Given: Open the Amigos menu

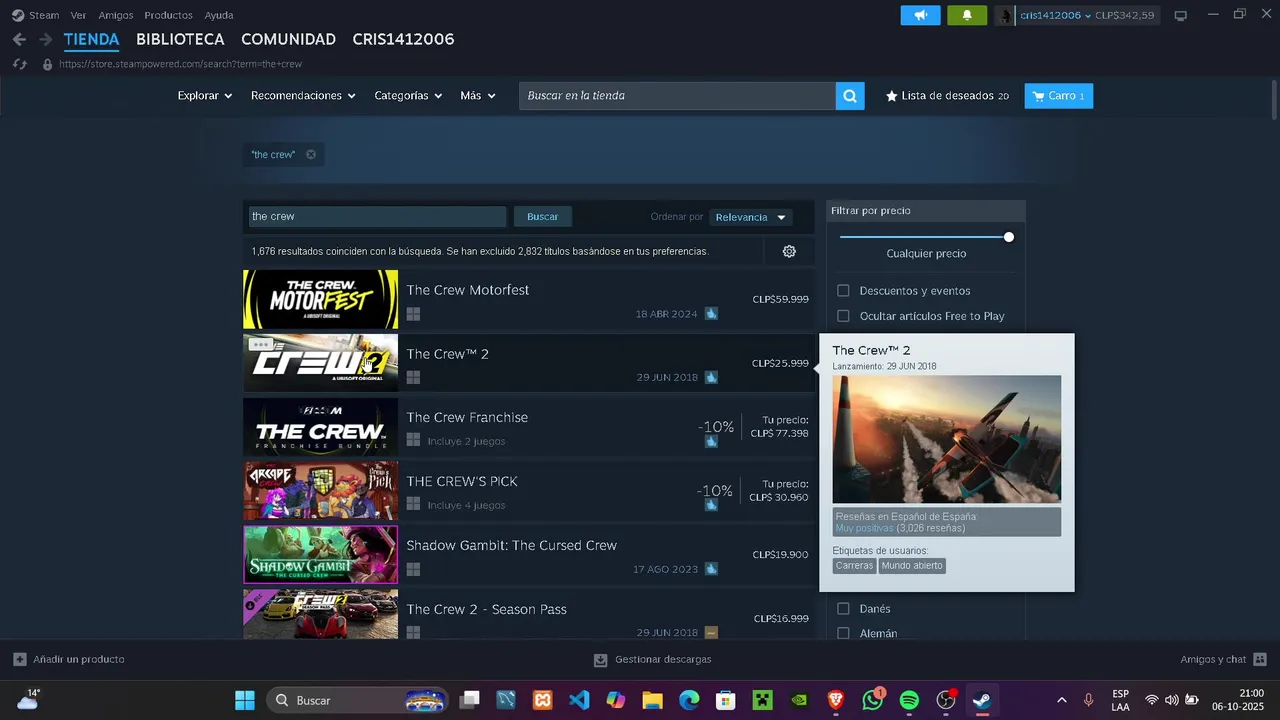Looking at the screenshot, I should 116,15.
